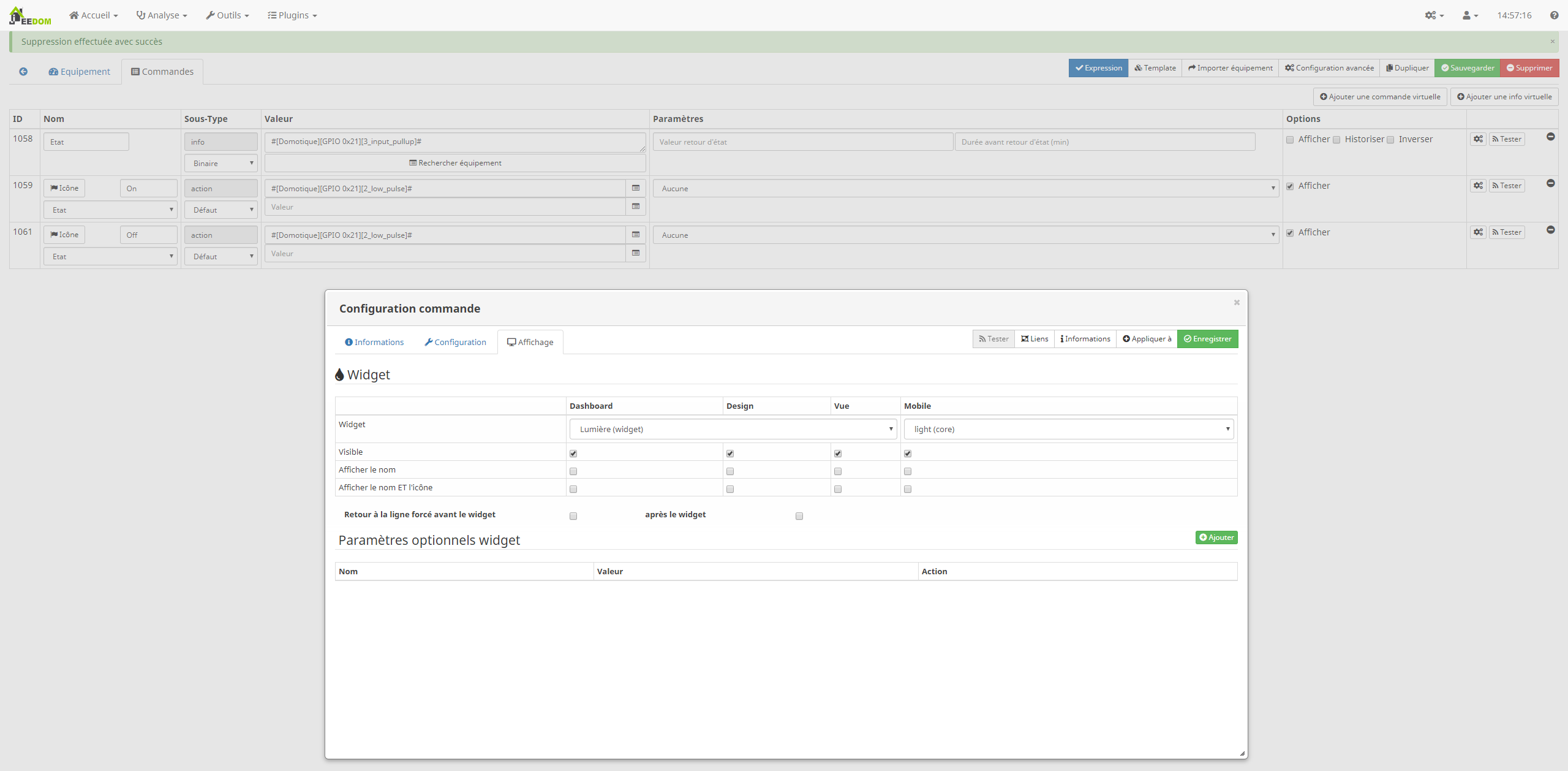Open the Outils menu

tap(227, 15)
